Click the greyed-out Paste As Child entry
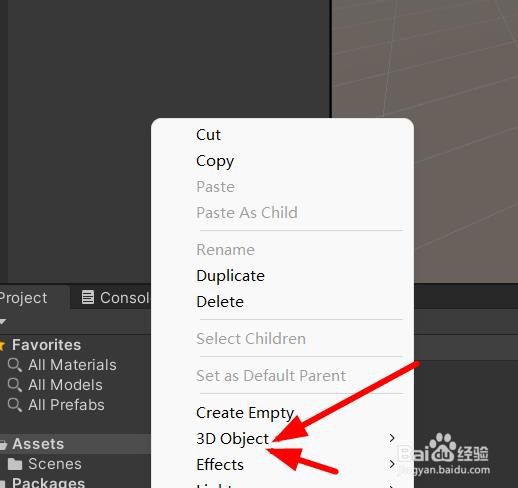This screenshot has height=488, width=518. (283, 213)
